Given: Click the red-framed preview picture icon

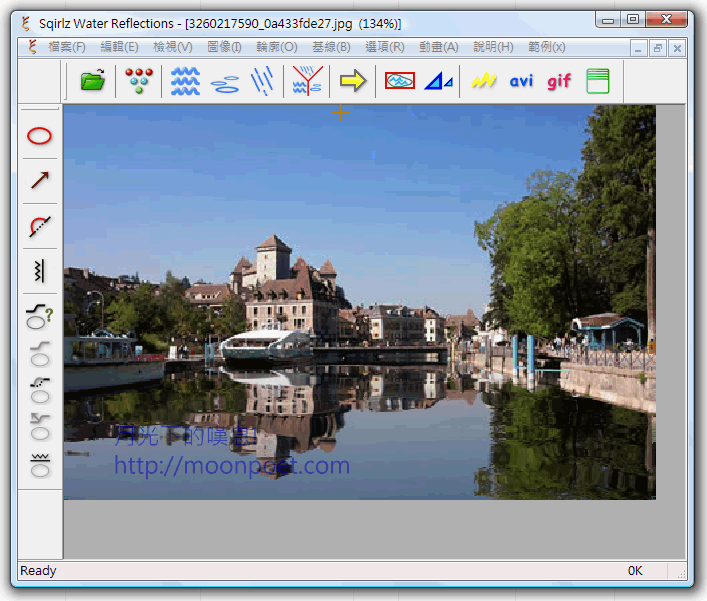Looking at the screenshot, I should 399,81.
